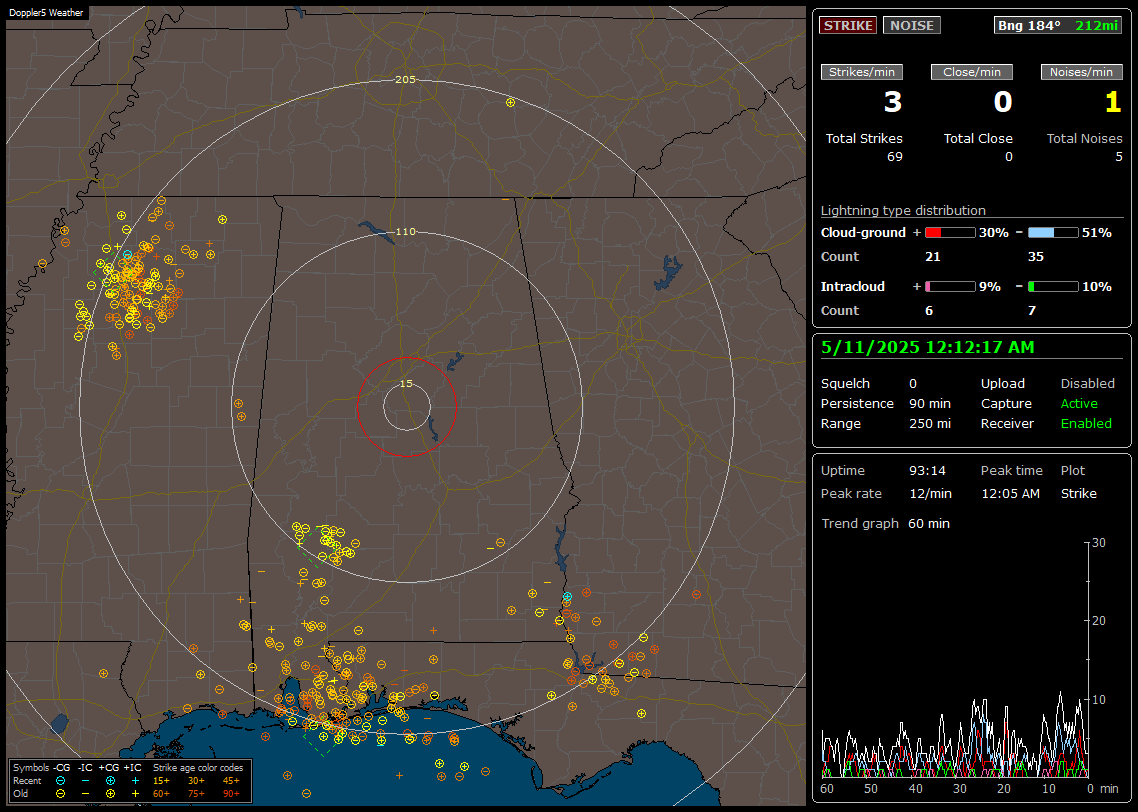
Task: Click the 45+ strike age color code
Action: 231,781
